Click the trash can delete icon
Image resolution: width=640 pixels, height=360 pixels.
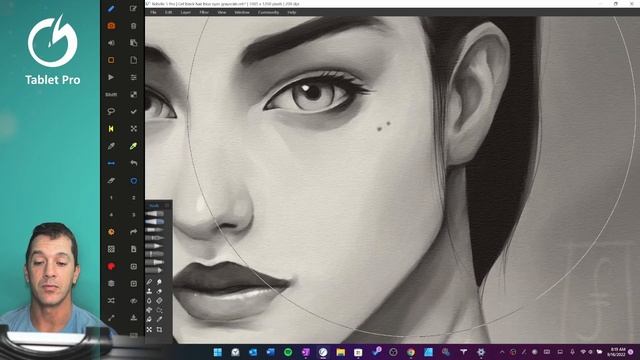pyautogui.click(x=133, y=26)
